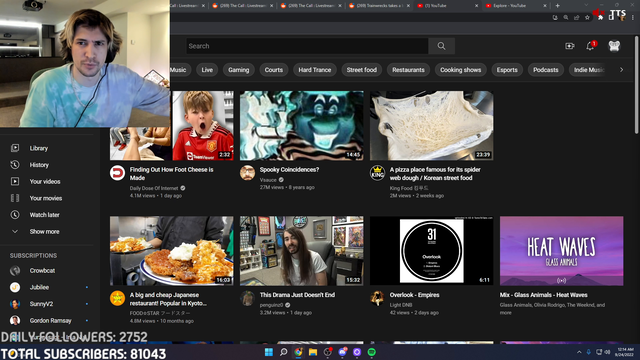
Task: Switch to the Trainwrecks takes browser tab
Action: coord(380,6)
